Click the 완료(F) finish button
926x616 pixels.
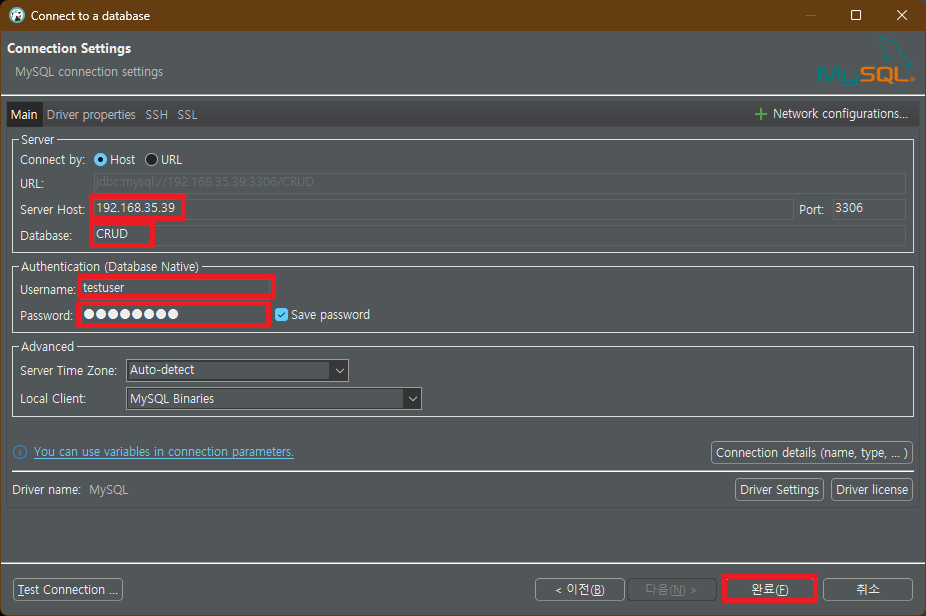(770, 589)
